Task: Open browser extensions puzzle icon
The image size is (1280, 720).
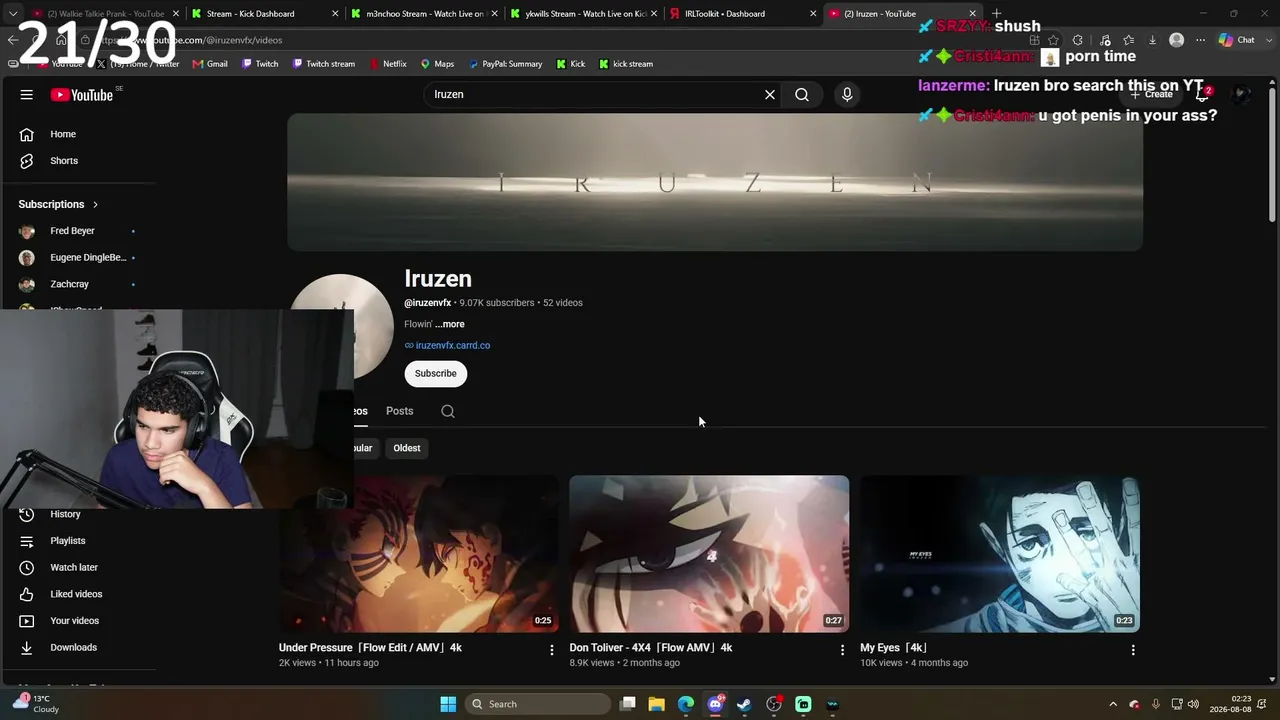Action: 1078,40
